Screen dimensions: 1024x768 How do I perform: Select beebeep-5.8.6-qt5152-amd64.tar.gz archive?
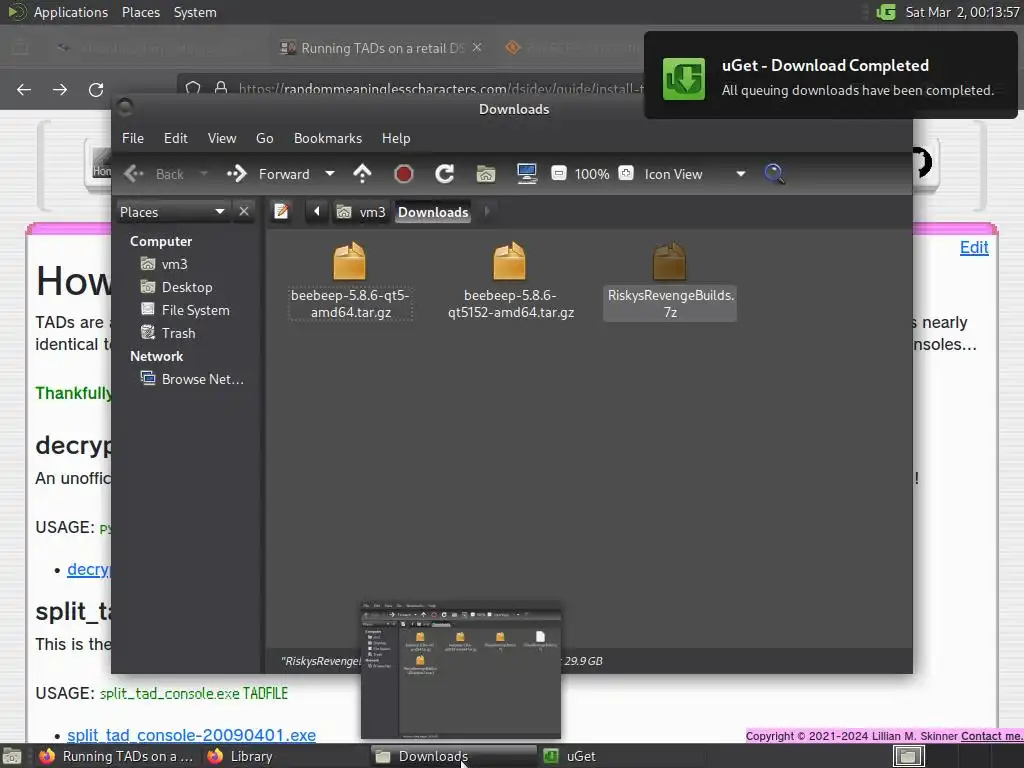(510, 281)
